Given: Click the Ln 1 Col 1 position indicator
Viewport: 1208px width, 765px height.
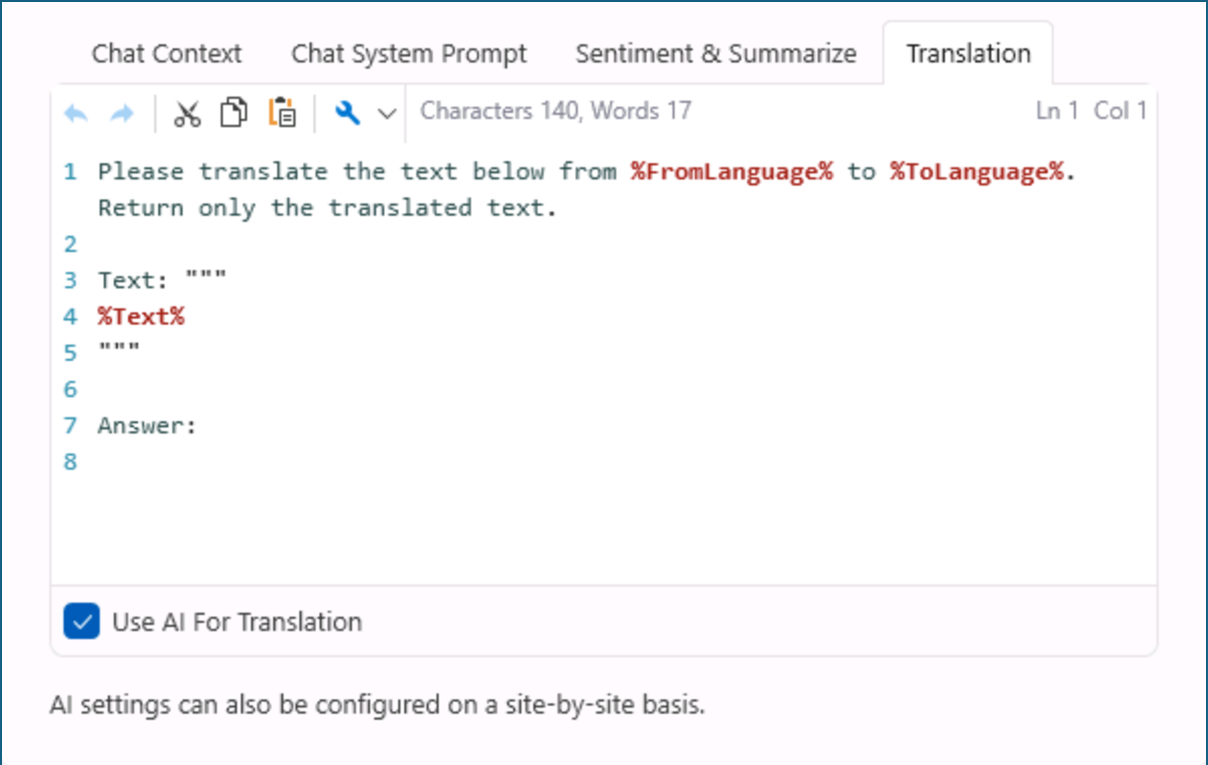Looking at the screenshot, I should [x=1089, y=111].
